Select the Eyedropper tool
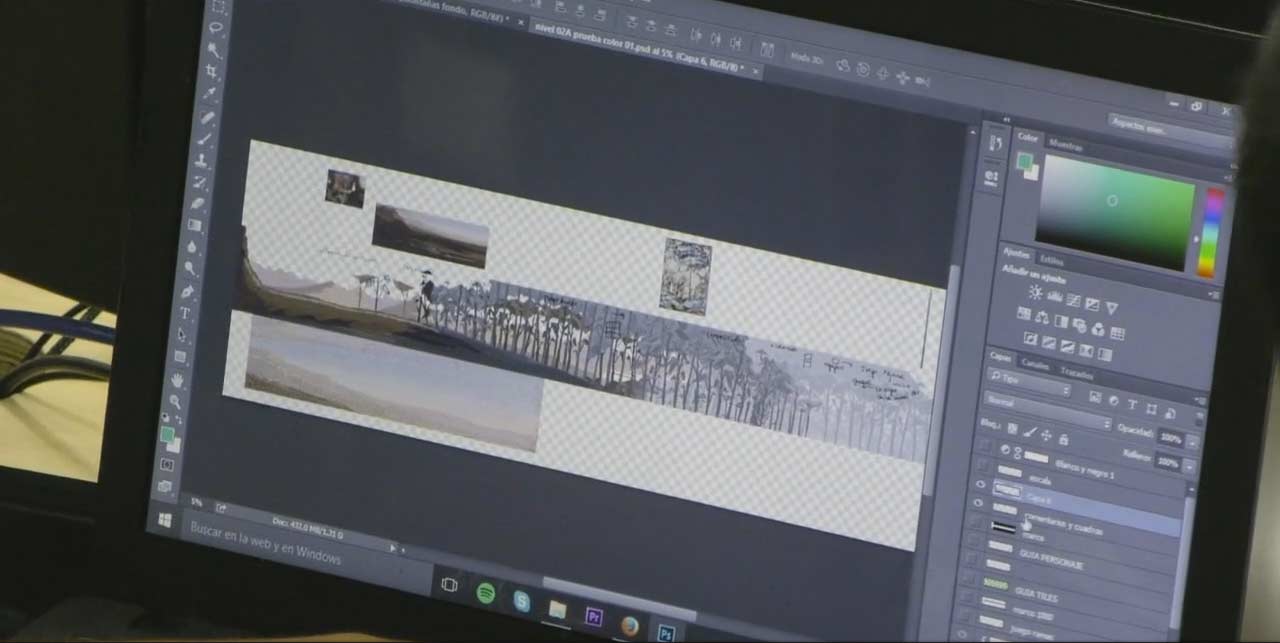Screen dimensions: 1280x643 click(209, 92)
